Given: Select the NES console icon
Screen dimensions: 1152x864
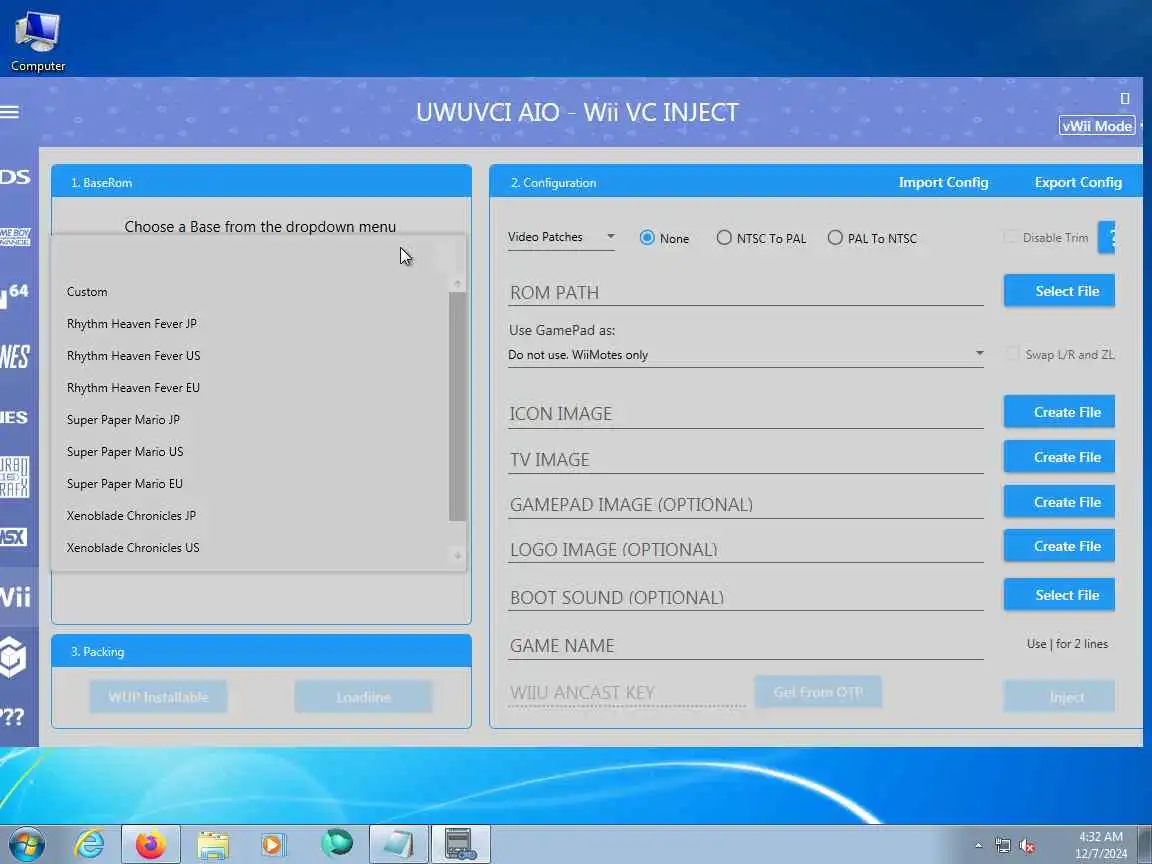Looking at the screenshot, I should coord(15,357).
